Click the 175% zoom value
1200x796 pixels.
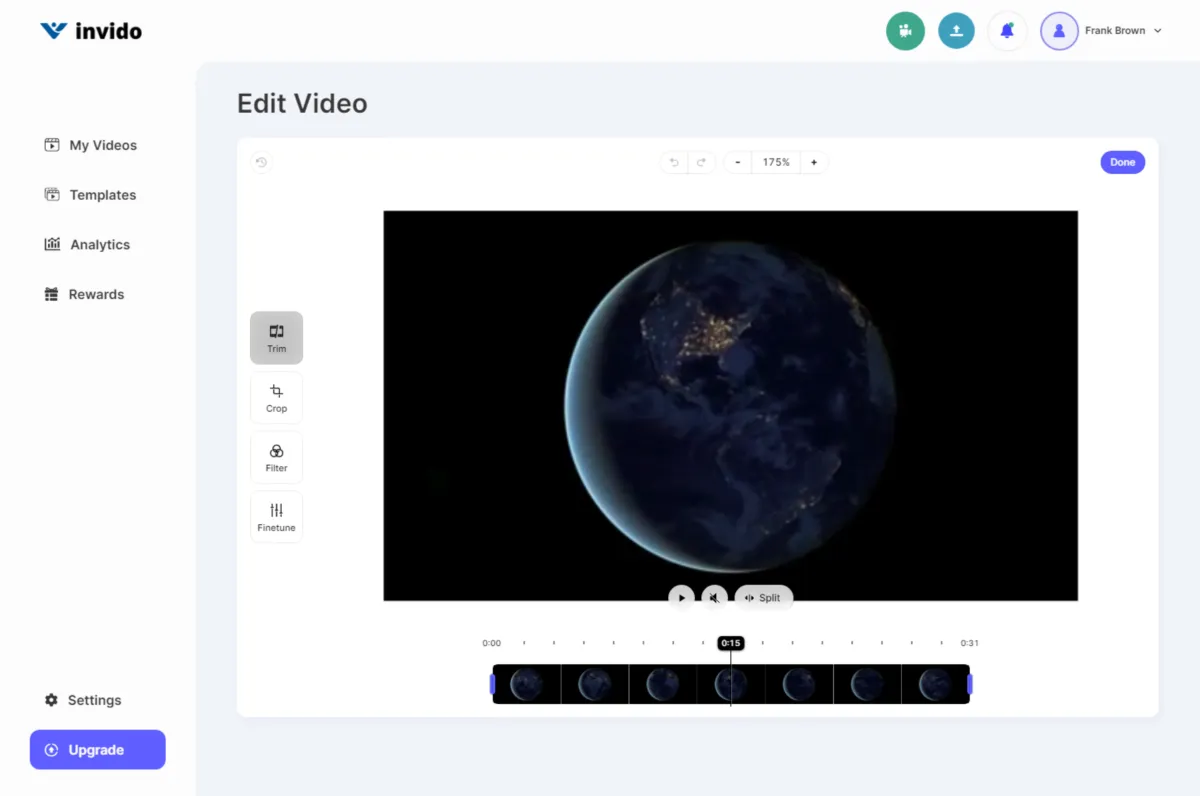776,162
